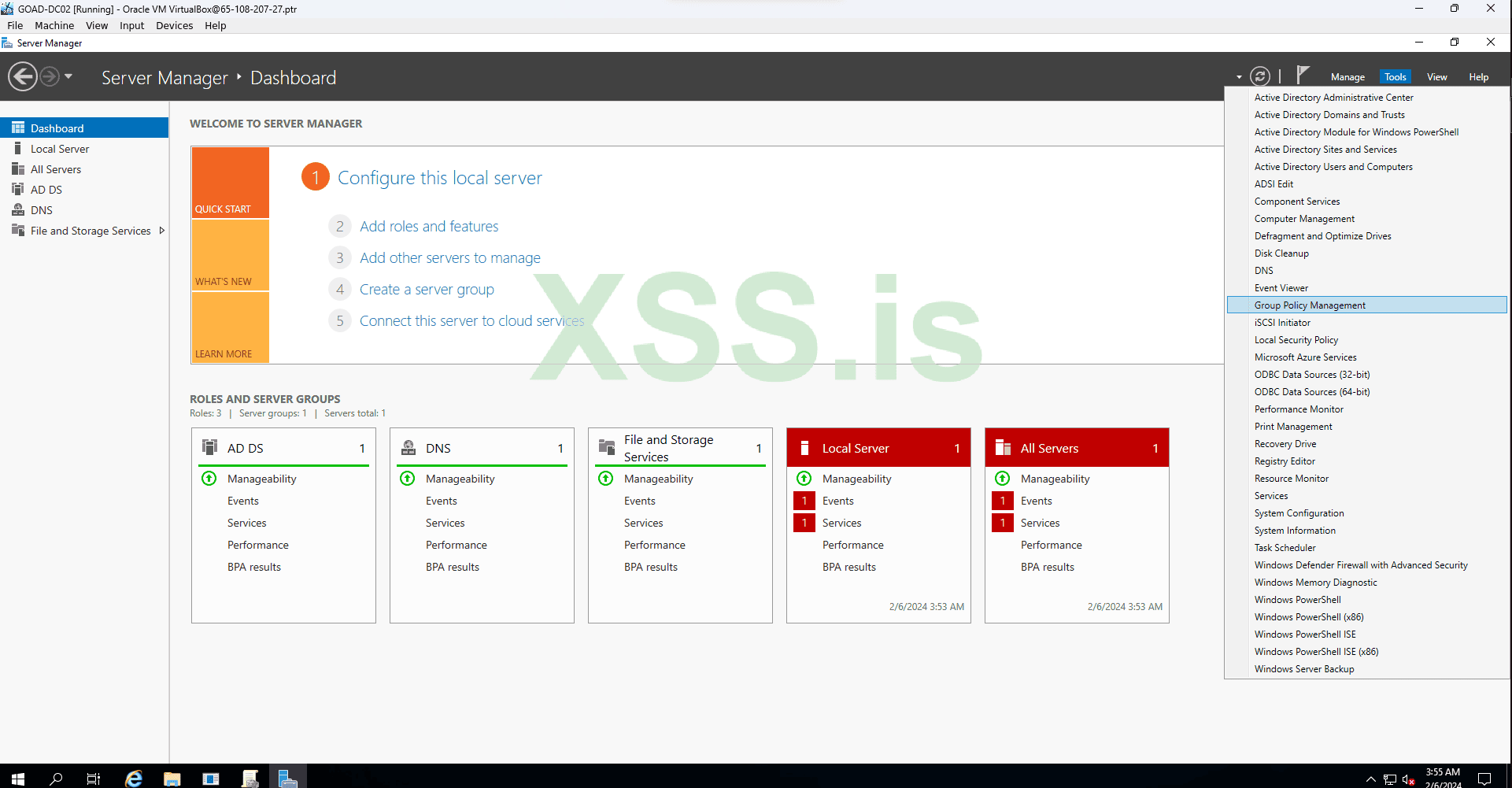Open Registry Editor from Tools menu
The width and height of the screenshot is (1512, 788).
1367,461
